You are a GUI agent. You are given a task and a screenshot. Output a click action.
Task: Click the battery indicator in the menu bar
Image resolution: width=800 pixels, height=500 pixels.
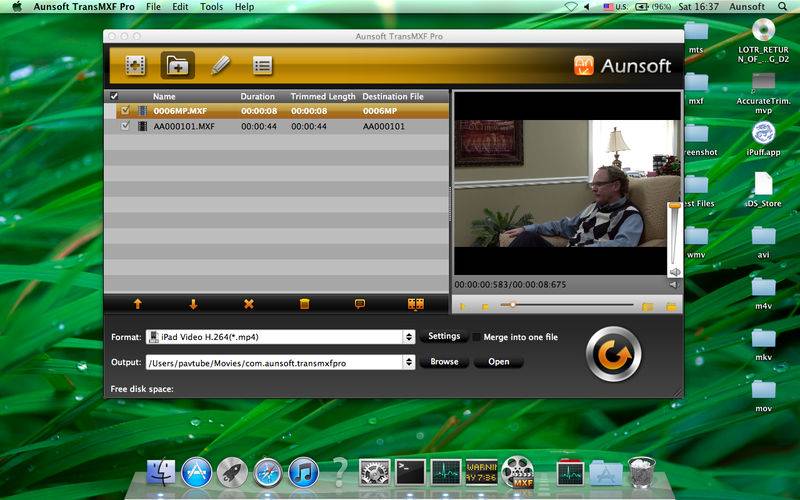pos(652,7)
